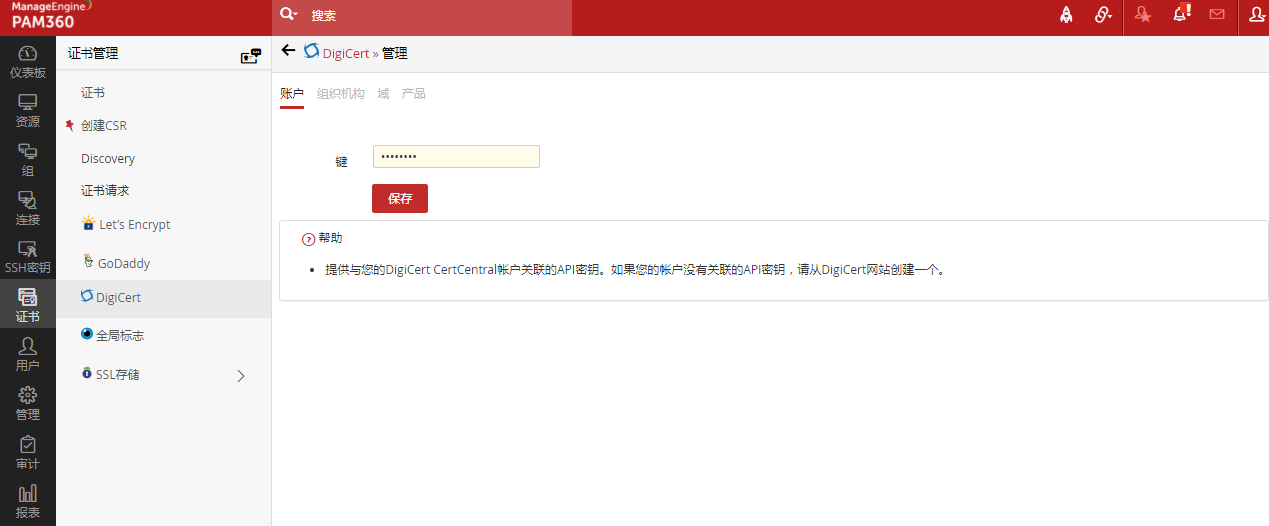Viewport: 1269px width, 526px height.
Task: Open the 用户 users section
Action: coord(28,355)
